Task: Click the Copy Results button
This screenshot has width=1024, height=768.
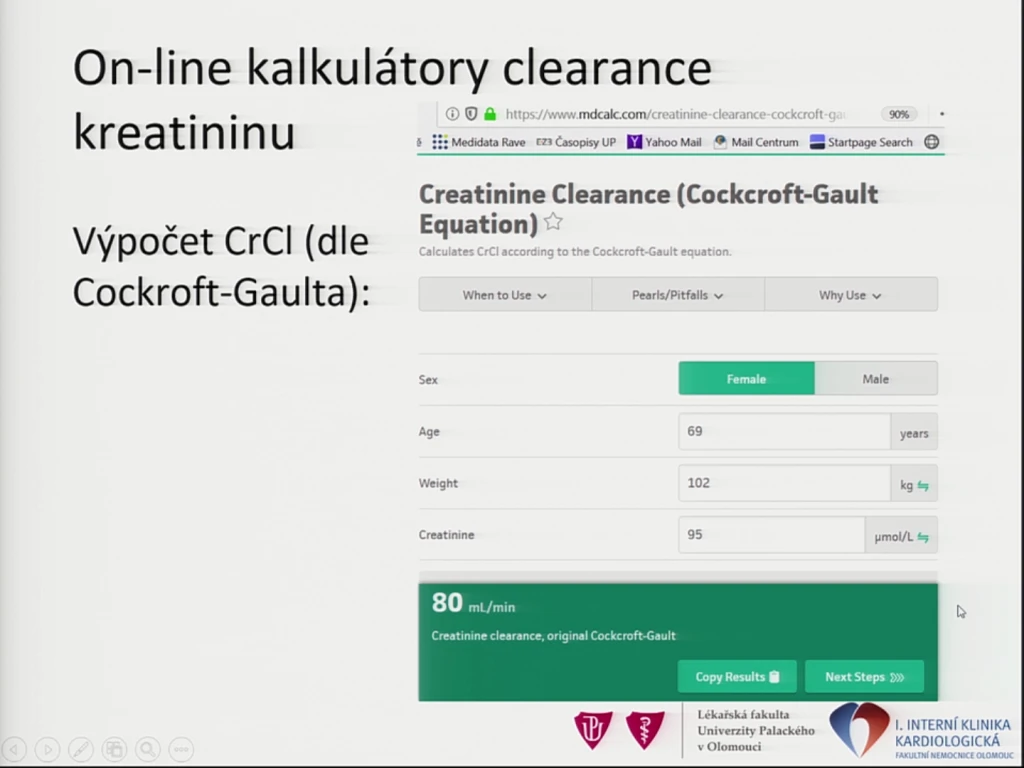Action: [x=737, y=677]
